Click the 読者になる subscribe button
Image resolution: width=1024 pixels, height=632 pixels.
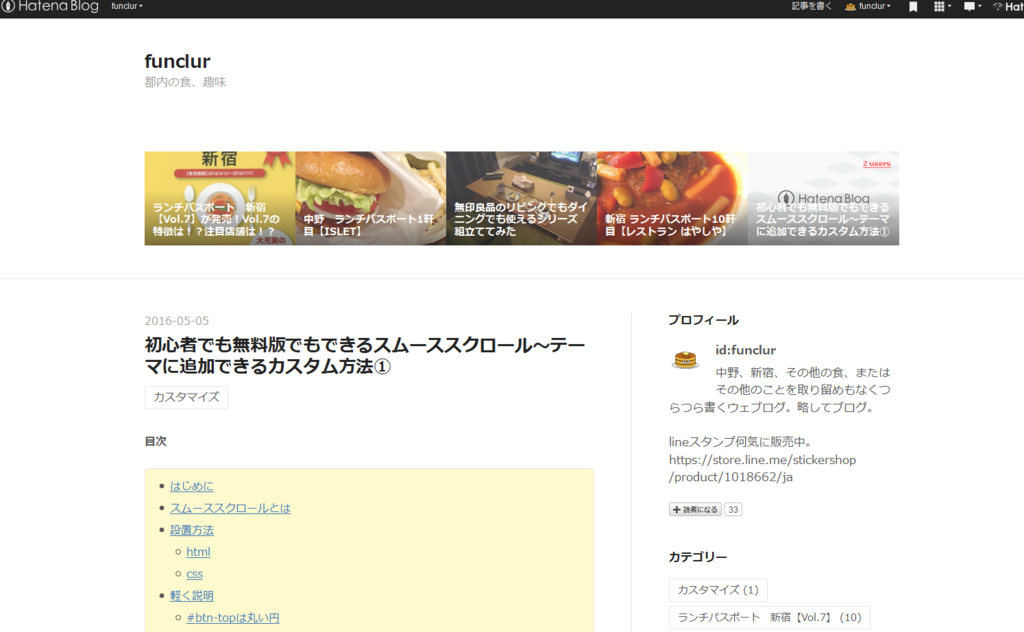695,509
